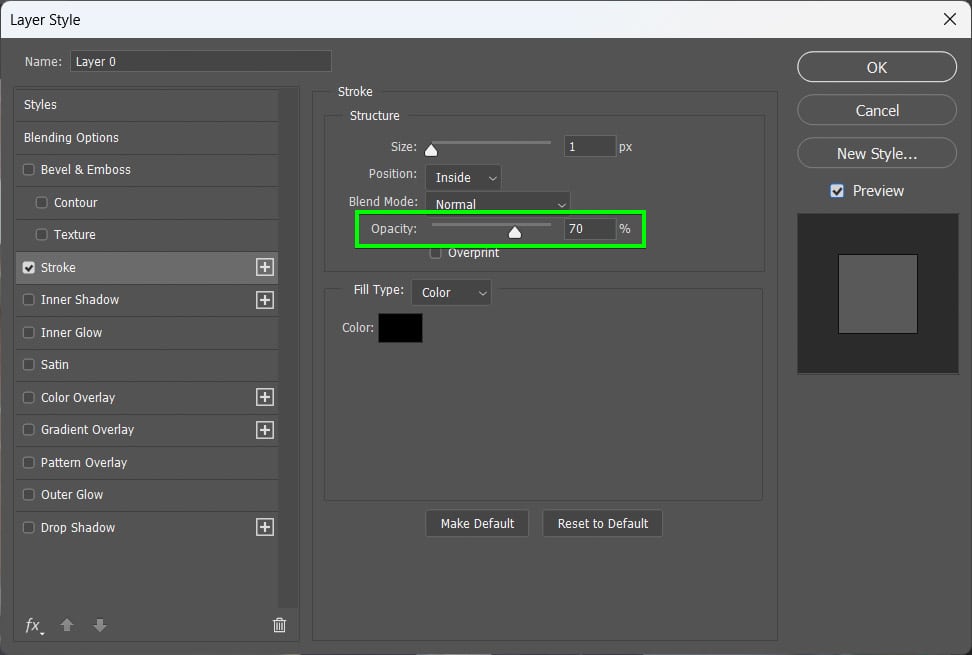
Task: Add a Gradient Overlay instance via plus icon
Action: coord(265,430)
